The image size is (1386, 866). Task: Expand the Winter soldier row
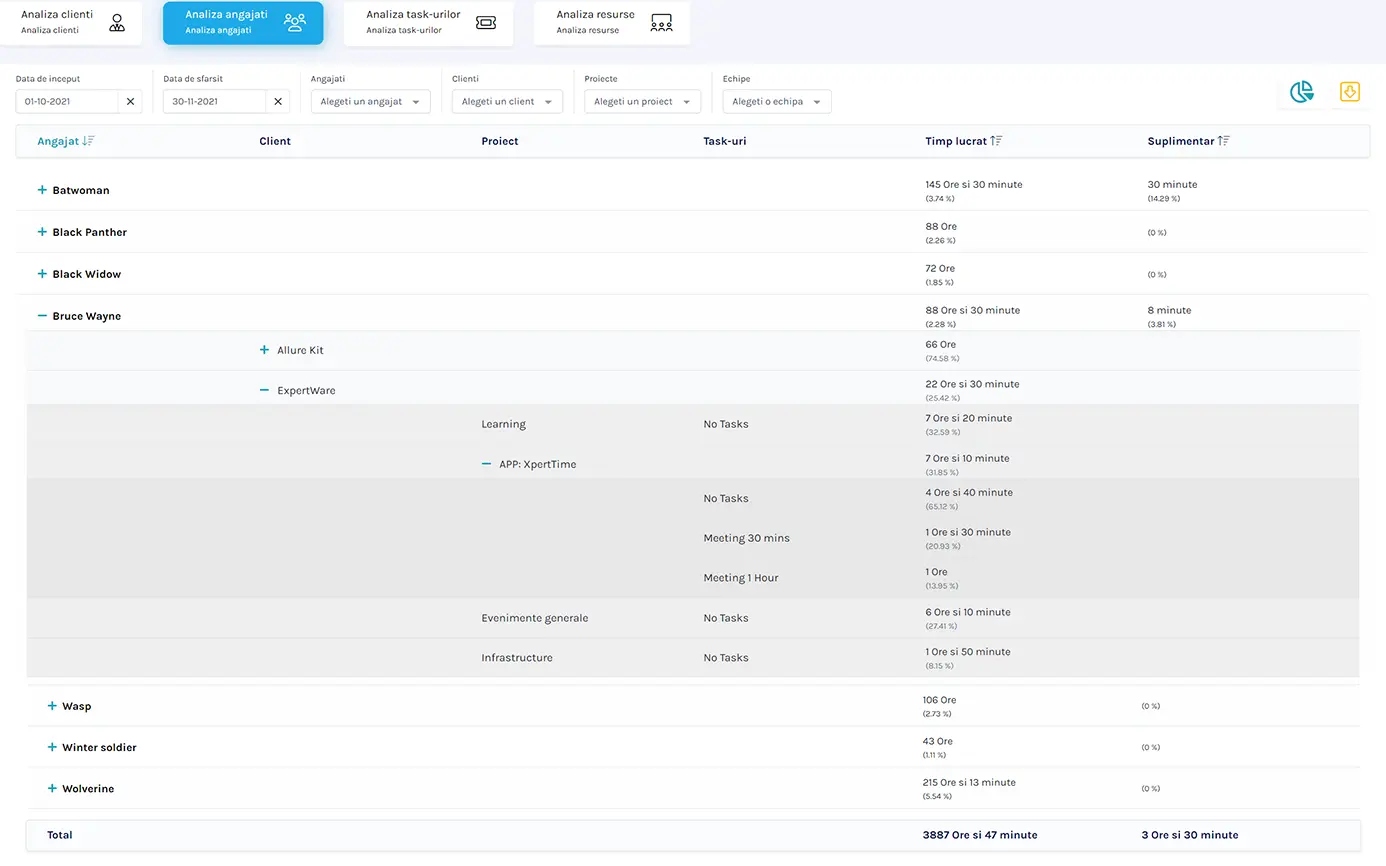[52, 747]
